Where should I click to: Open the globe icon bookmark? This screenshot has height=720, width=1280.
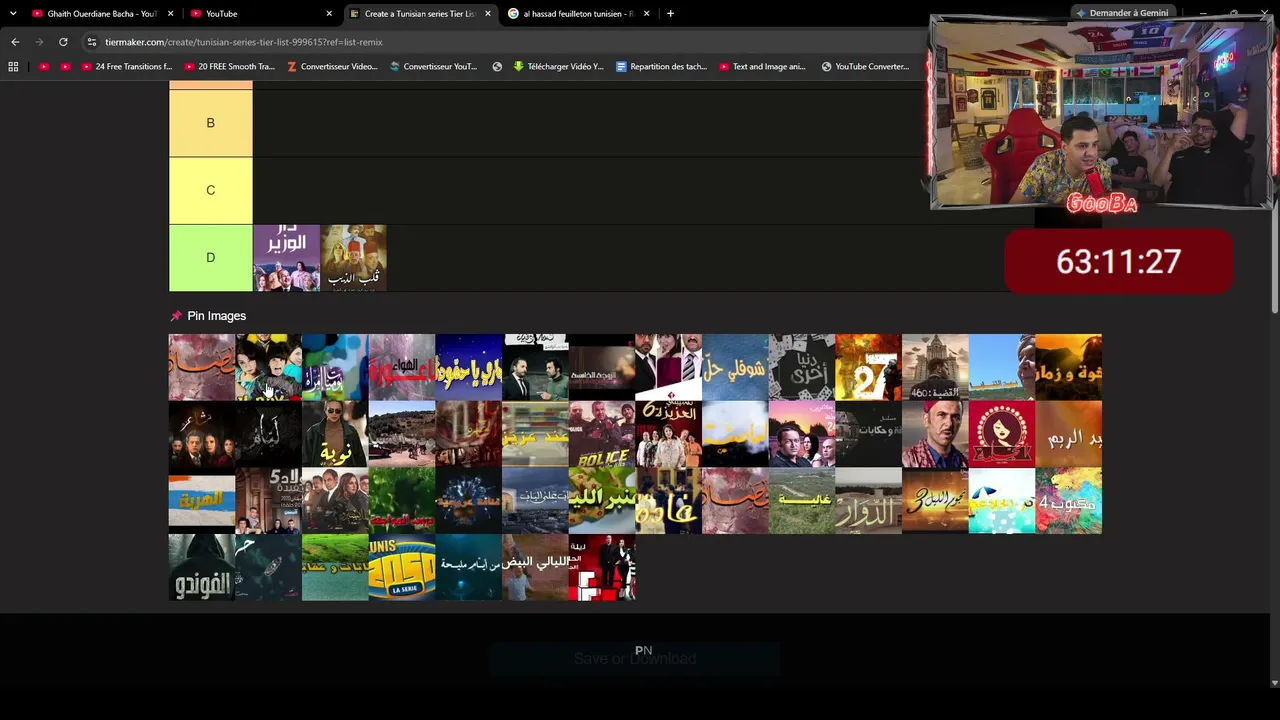tap(497, 67)
